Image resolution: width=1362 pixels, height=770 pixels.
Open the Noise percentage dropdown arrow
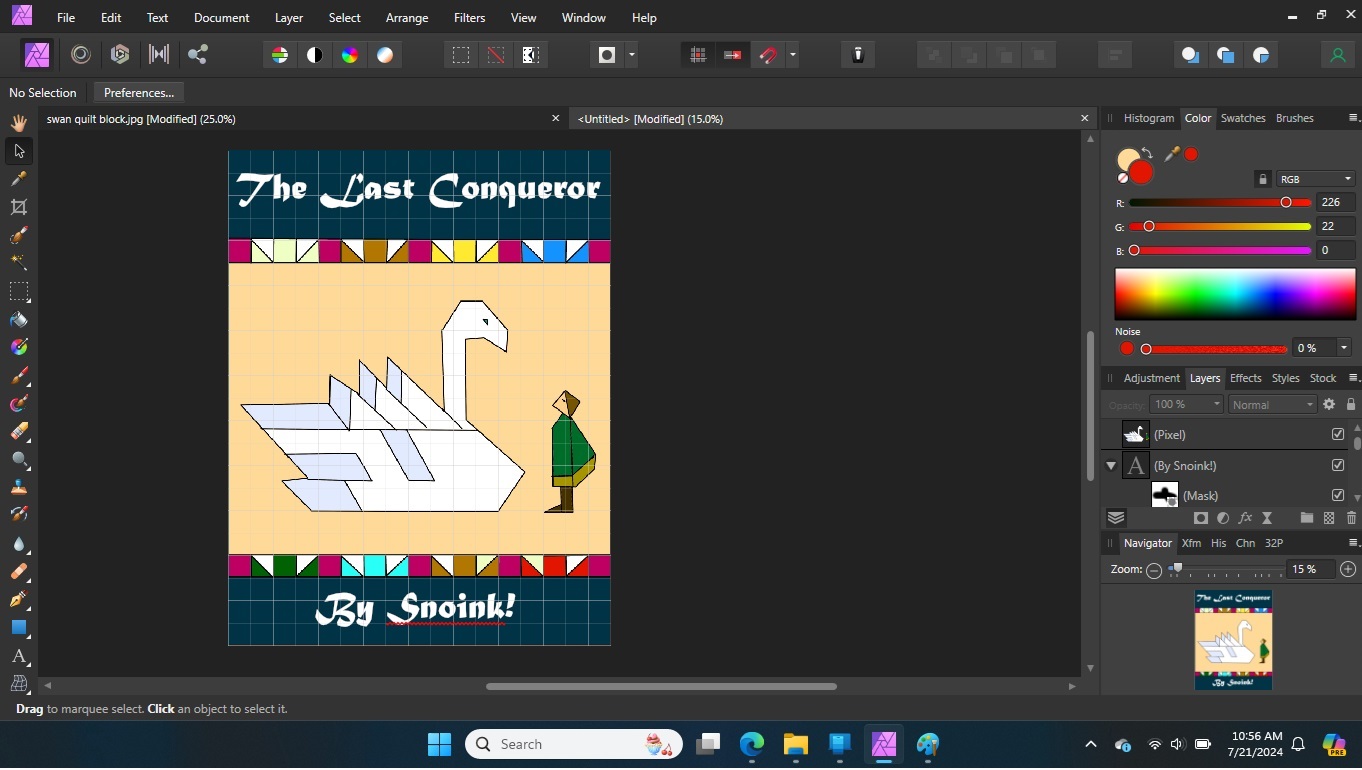(x=1344, y=348)
